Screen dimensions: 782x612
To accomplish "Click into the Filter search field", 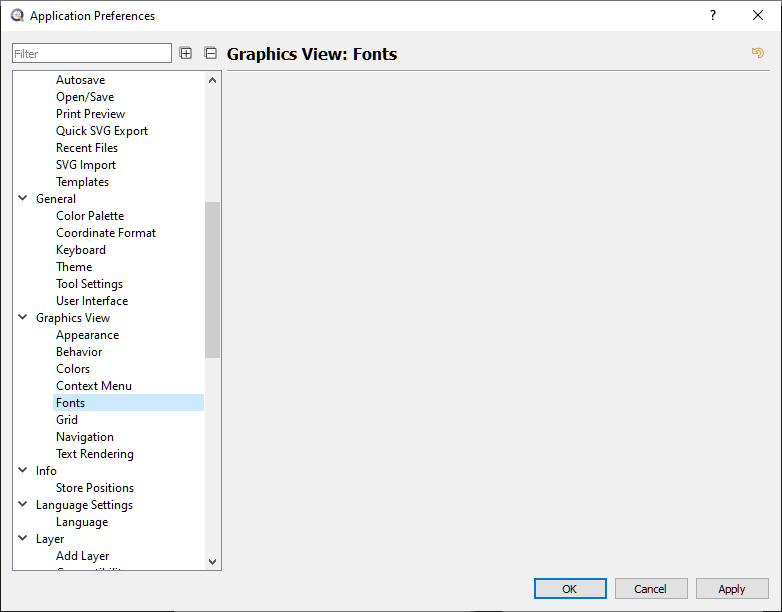I will click(91, 54).
